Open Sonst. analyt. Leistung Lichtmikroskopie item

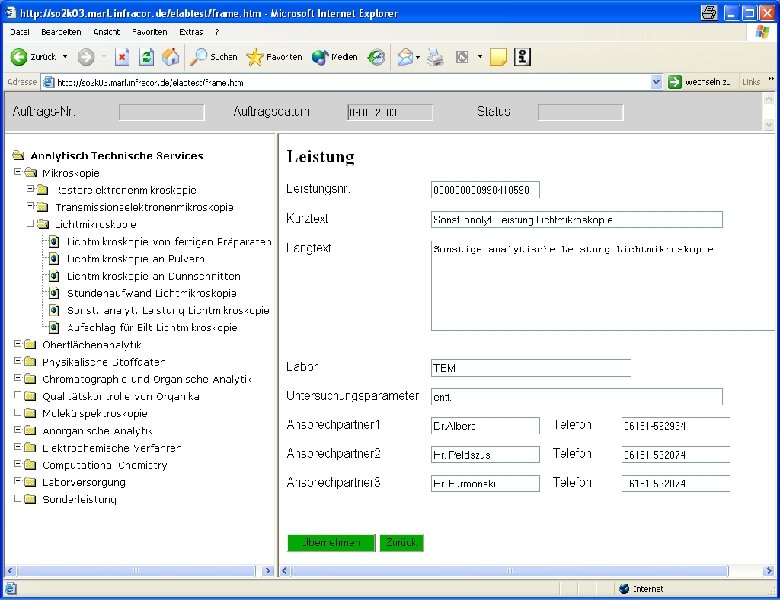pos(168,310)
